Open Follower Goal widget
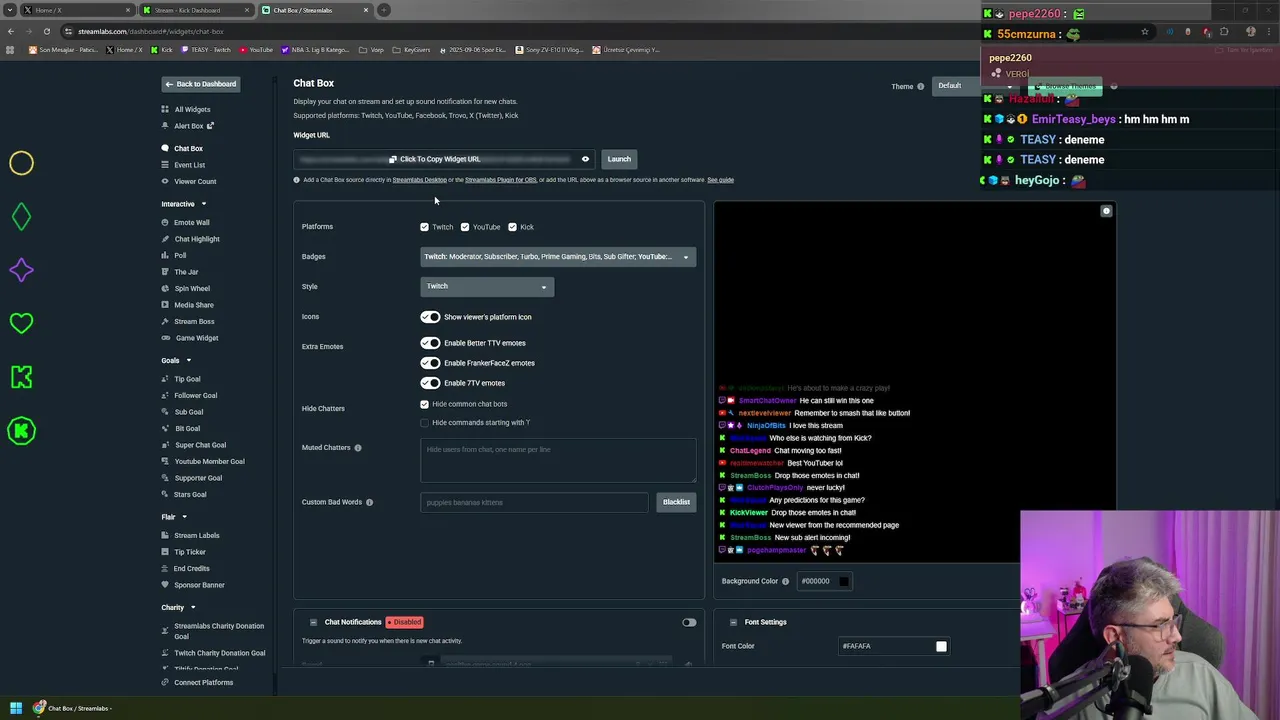1280x720 pixels. tap(195, 395)
